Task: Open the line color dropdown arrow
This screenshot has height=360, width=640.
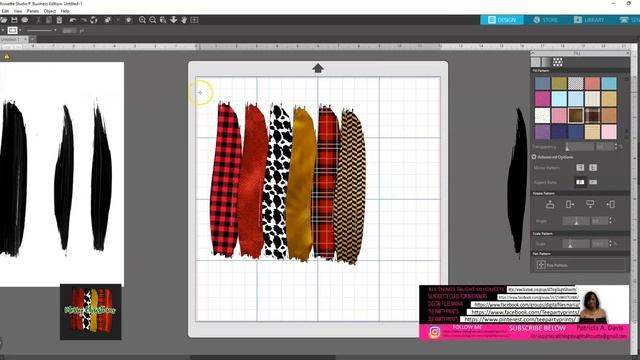Action: click(x=20, y=31)
